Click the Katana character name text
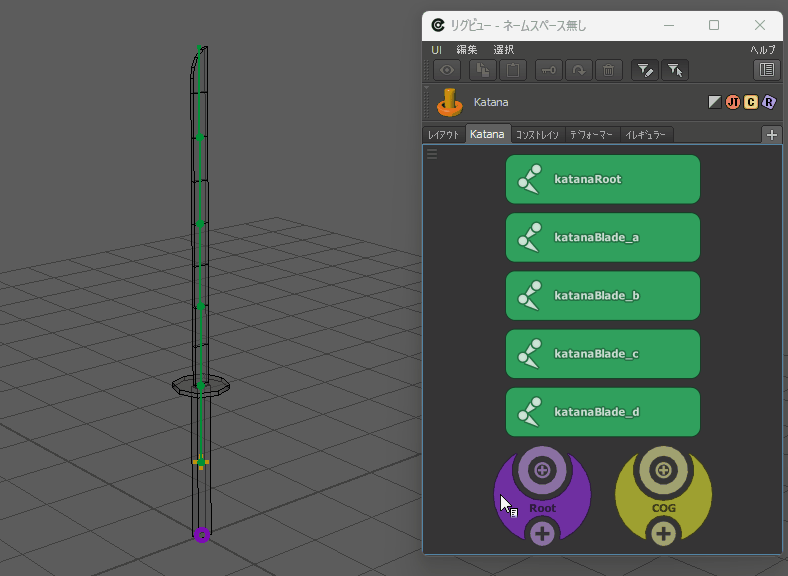 click(491, 102)
